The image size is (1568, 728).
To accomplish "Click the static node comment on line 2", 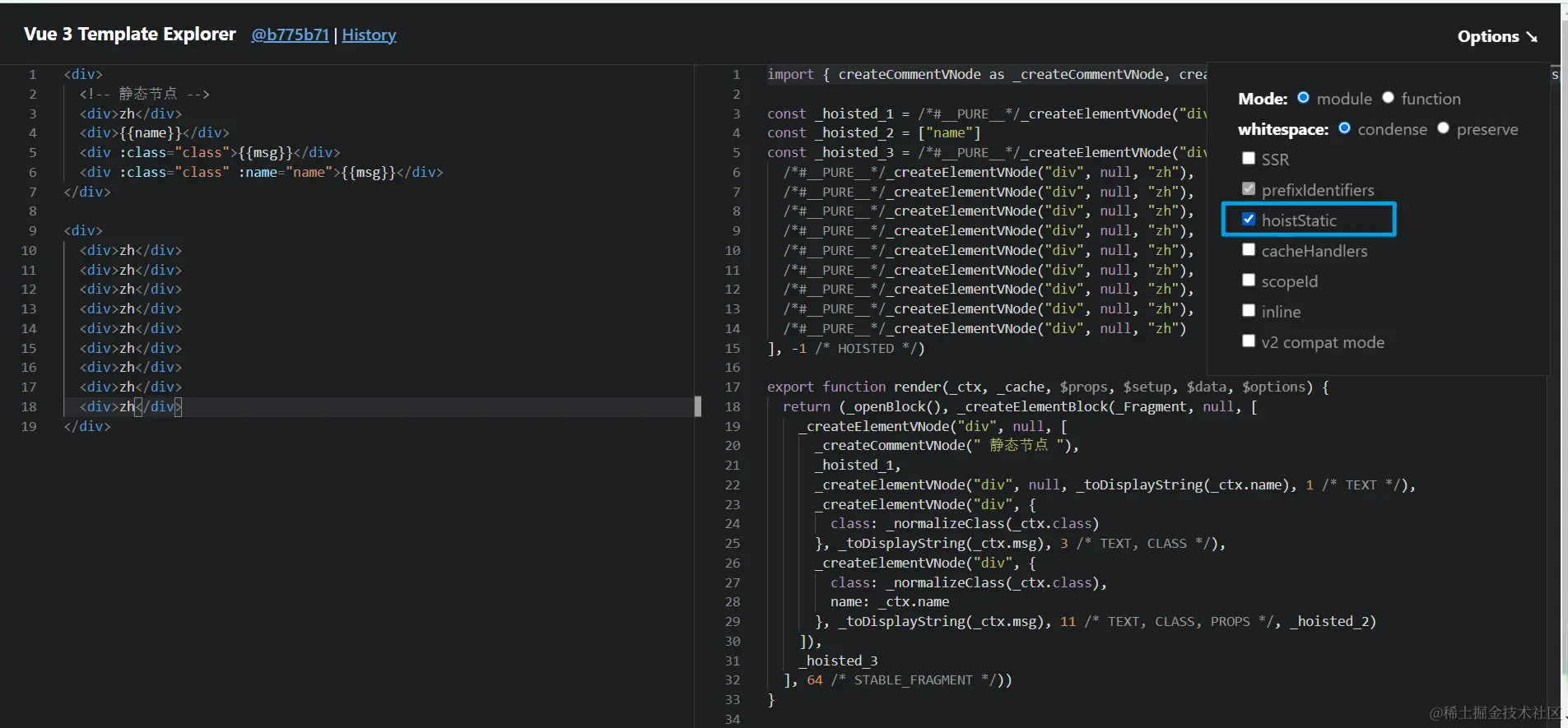I will click(145, 94).
